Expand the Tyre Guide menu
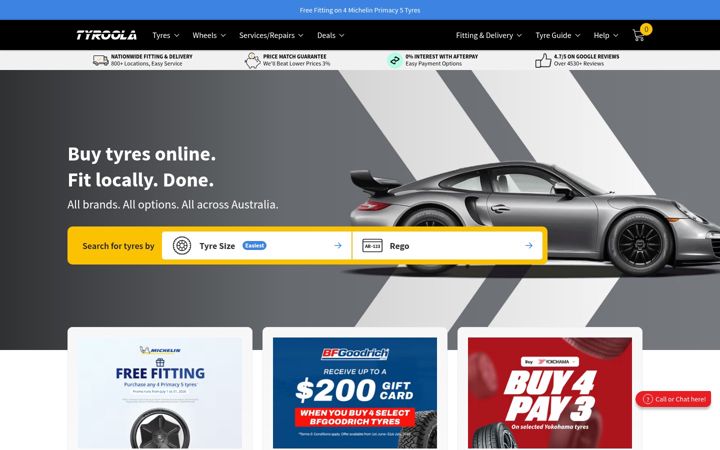The width and height of the screenshot is (720, 450). [558, 35]
